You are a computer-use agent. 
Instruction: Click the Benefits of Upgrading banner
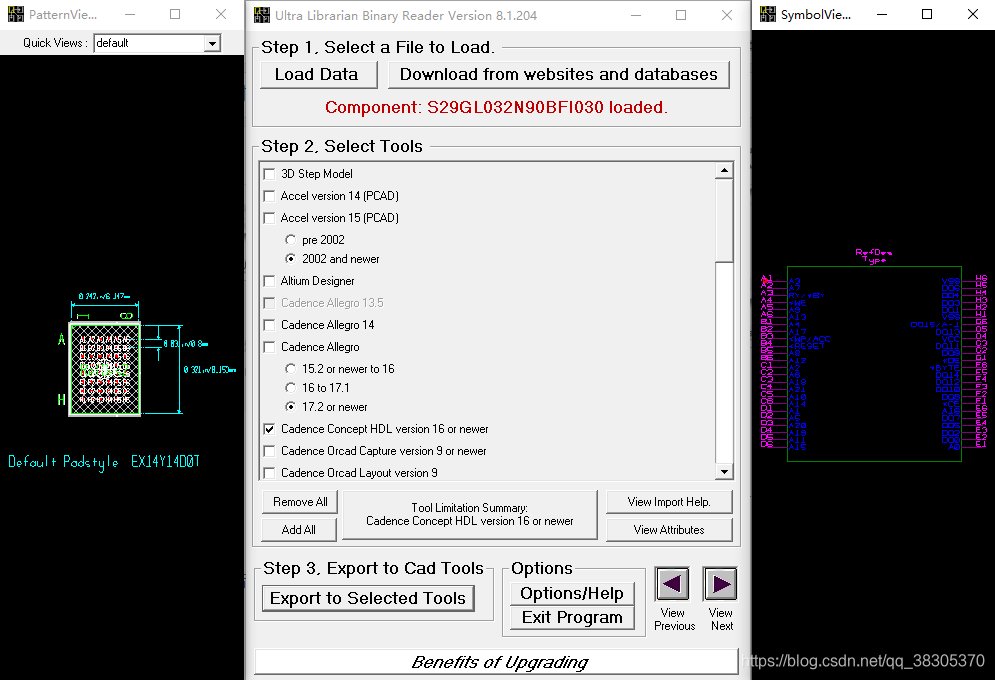(x=497, y=662)
